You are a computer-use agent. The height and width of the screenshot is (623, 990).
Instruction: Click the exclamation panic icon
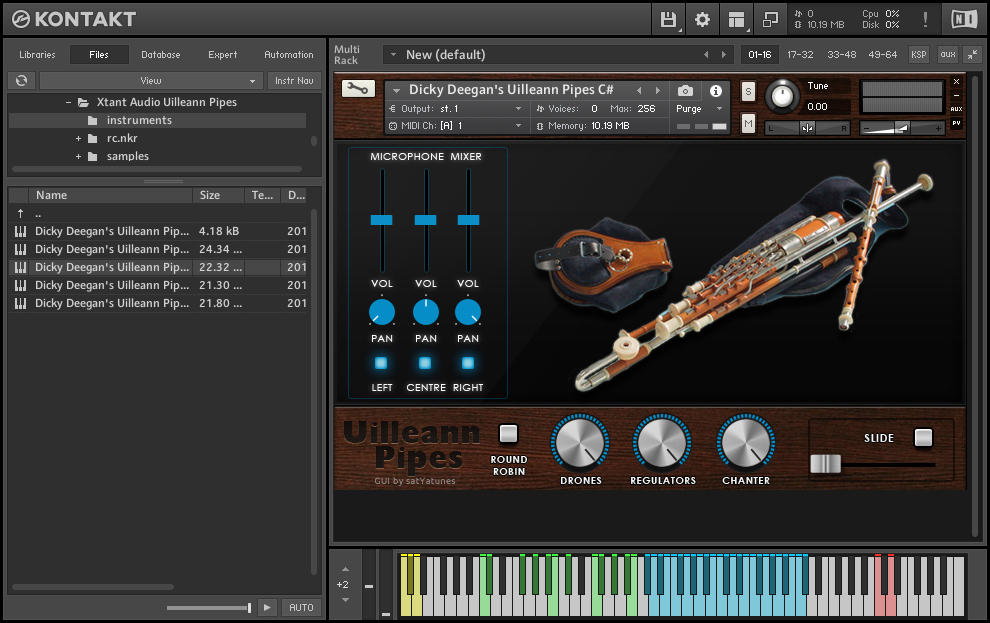[x=925, y=19]
